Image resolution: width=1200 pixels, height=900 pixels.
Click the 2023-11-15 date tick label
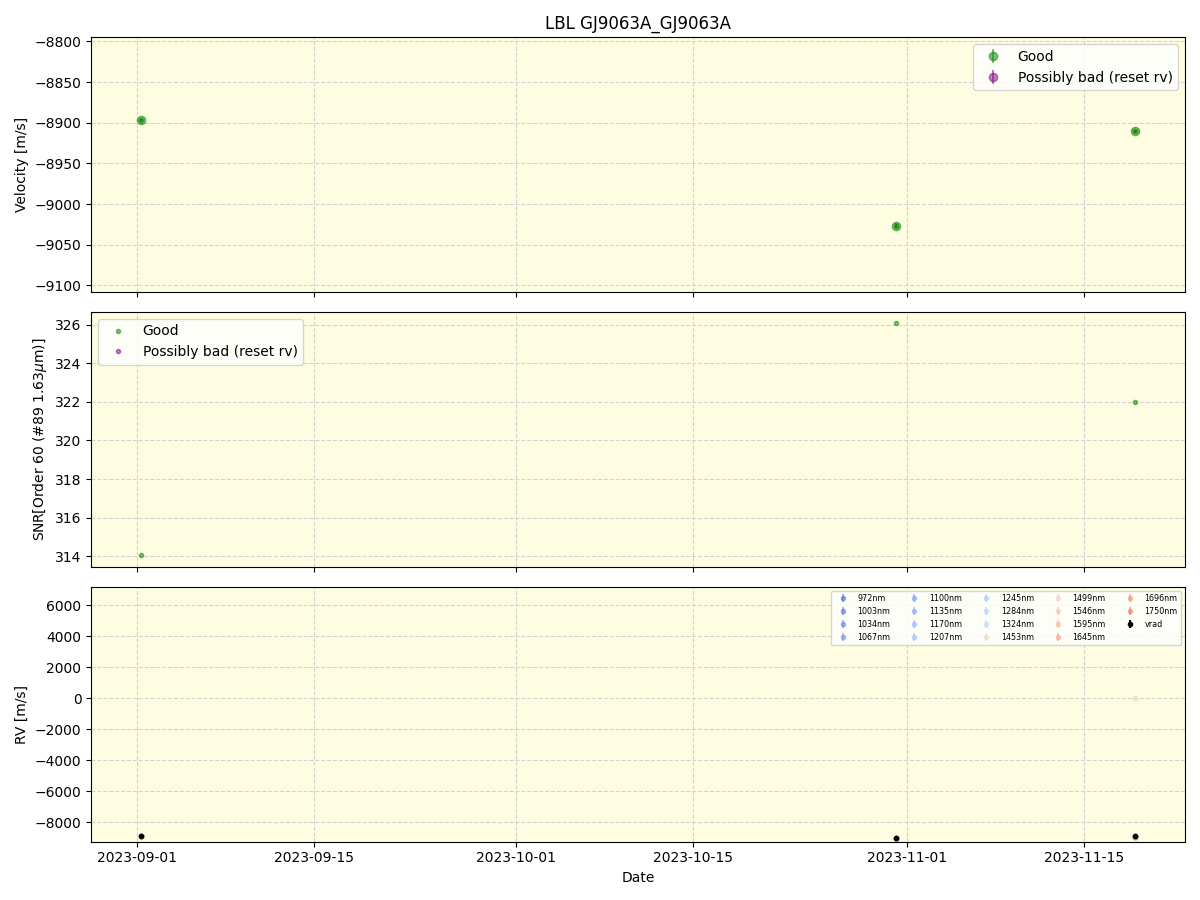pyautogui.click(x=1084, y=856)
